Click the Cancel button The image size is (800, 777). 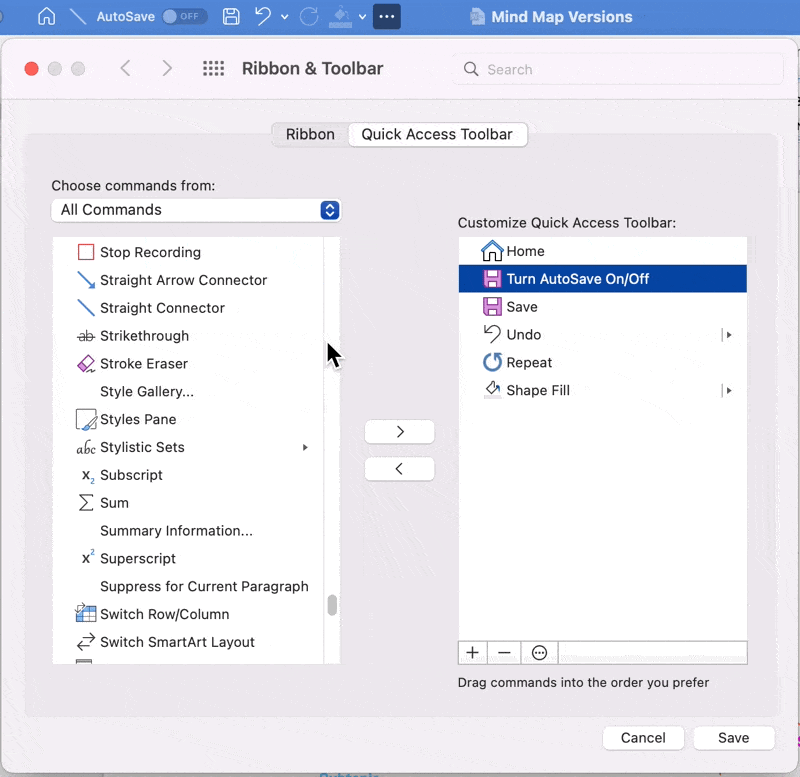point(643,738)
